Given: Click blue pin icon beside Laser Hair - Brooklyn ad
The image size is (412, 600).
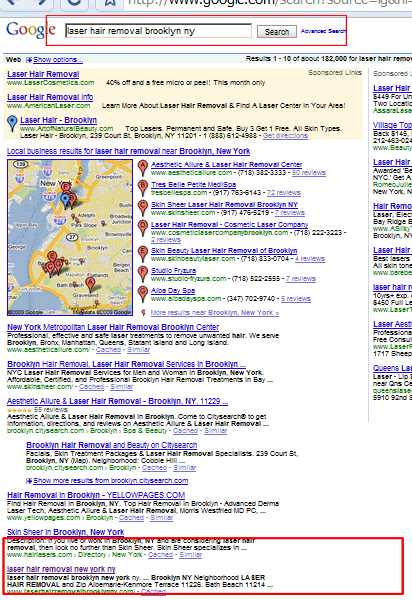Looking at the screenshot, I should click(x=13, y=124).
